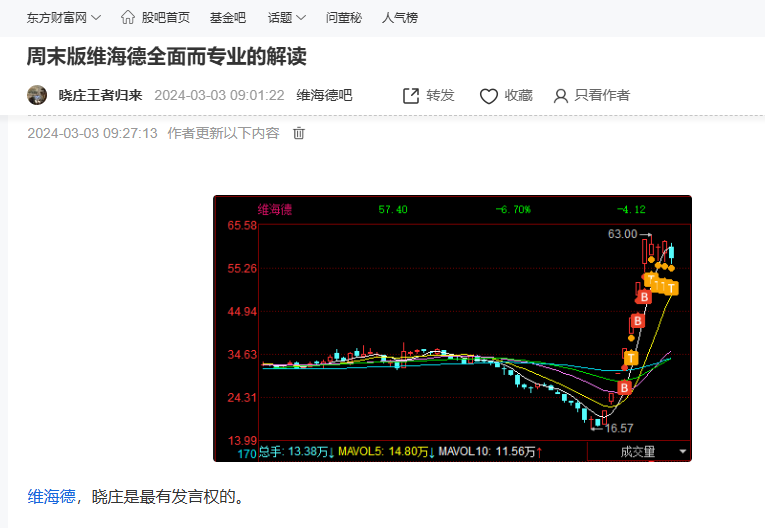Screen dimensions: 765x528
Task: Click the 作者更新以下内容 text
Action: click(x=223, y=133)
